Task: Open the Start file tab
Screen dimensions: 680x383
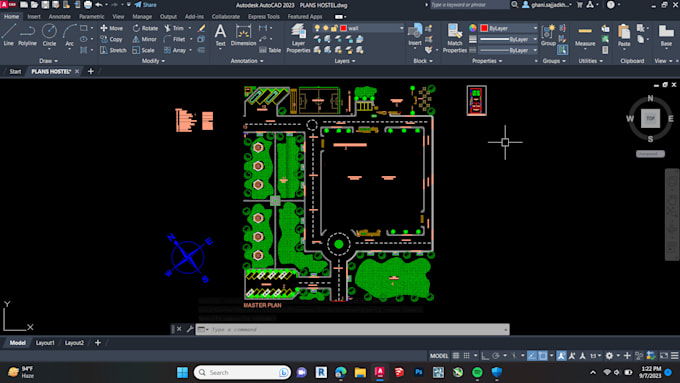Action: (15, 71)
